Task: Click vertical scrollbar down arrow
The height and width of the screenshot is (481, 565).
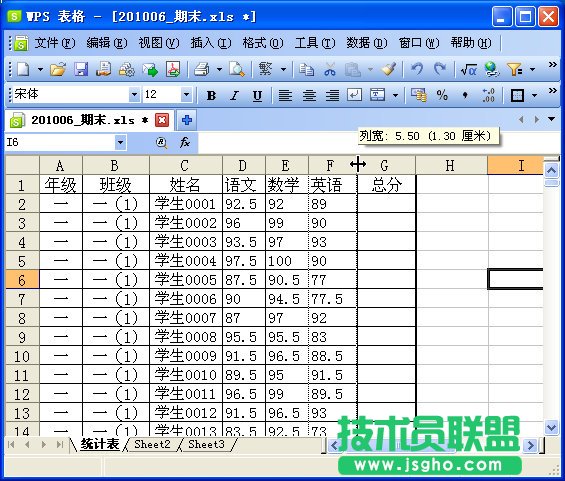Action: [551, 428]
